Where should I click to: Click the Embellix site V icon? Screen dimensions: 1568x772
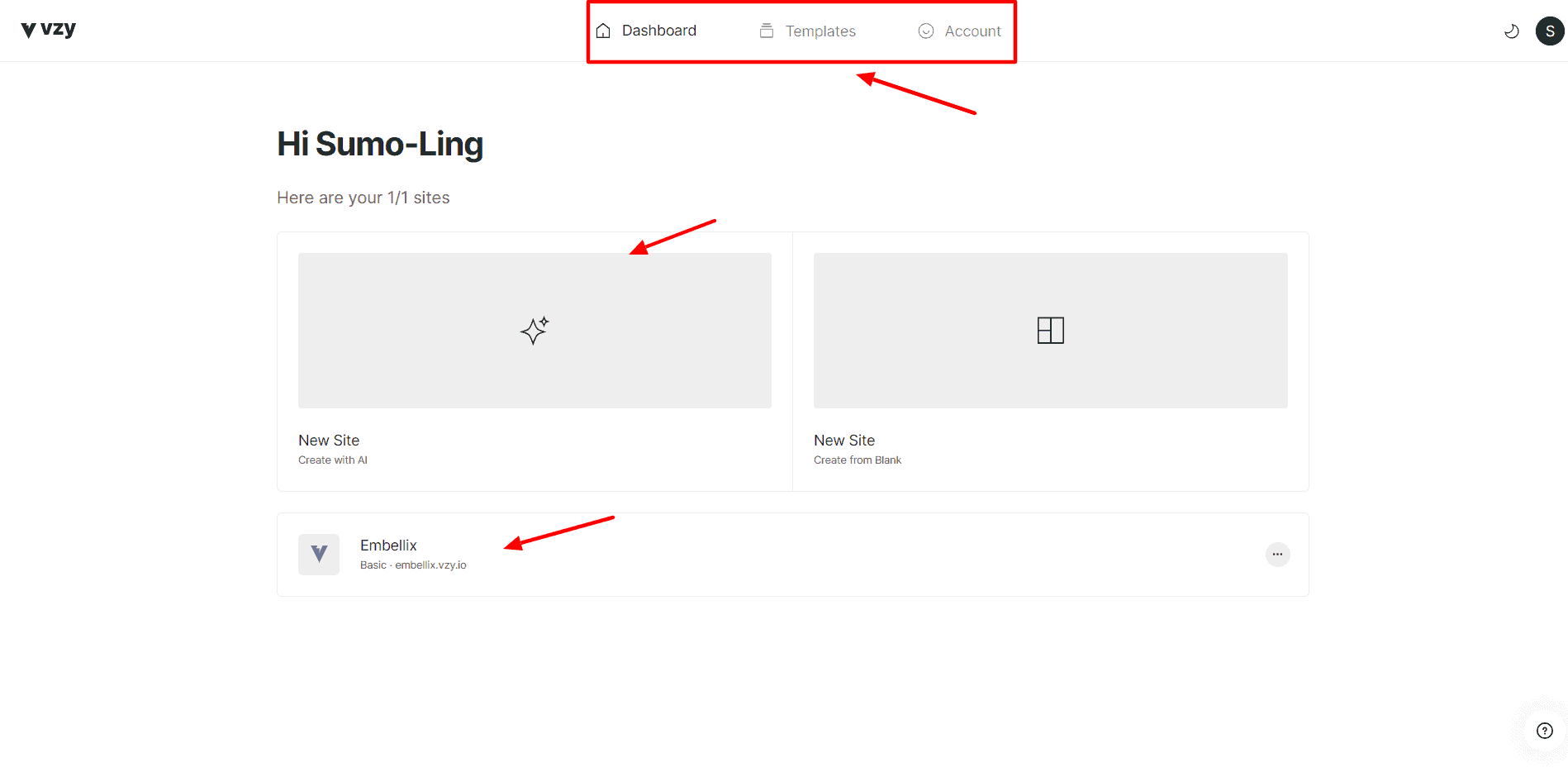point(319,554)
